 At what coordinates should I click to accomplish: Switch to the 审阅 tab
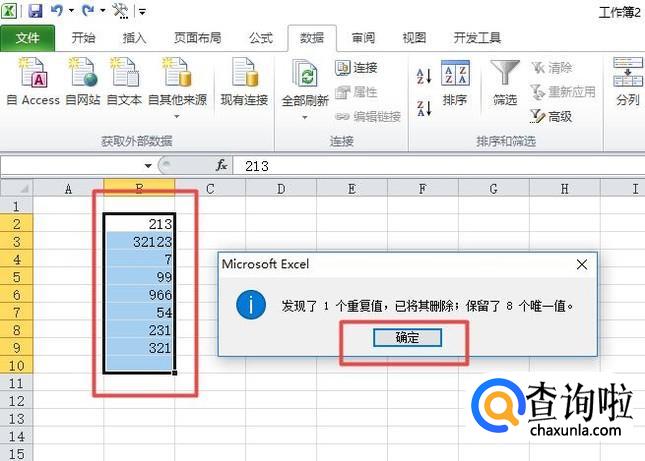363,38
